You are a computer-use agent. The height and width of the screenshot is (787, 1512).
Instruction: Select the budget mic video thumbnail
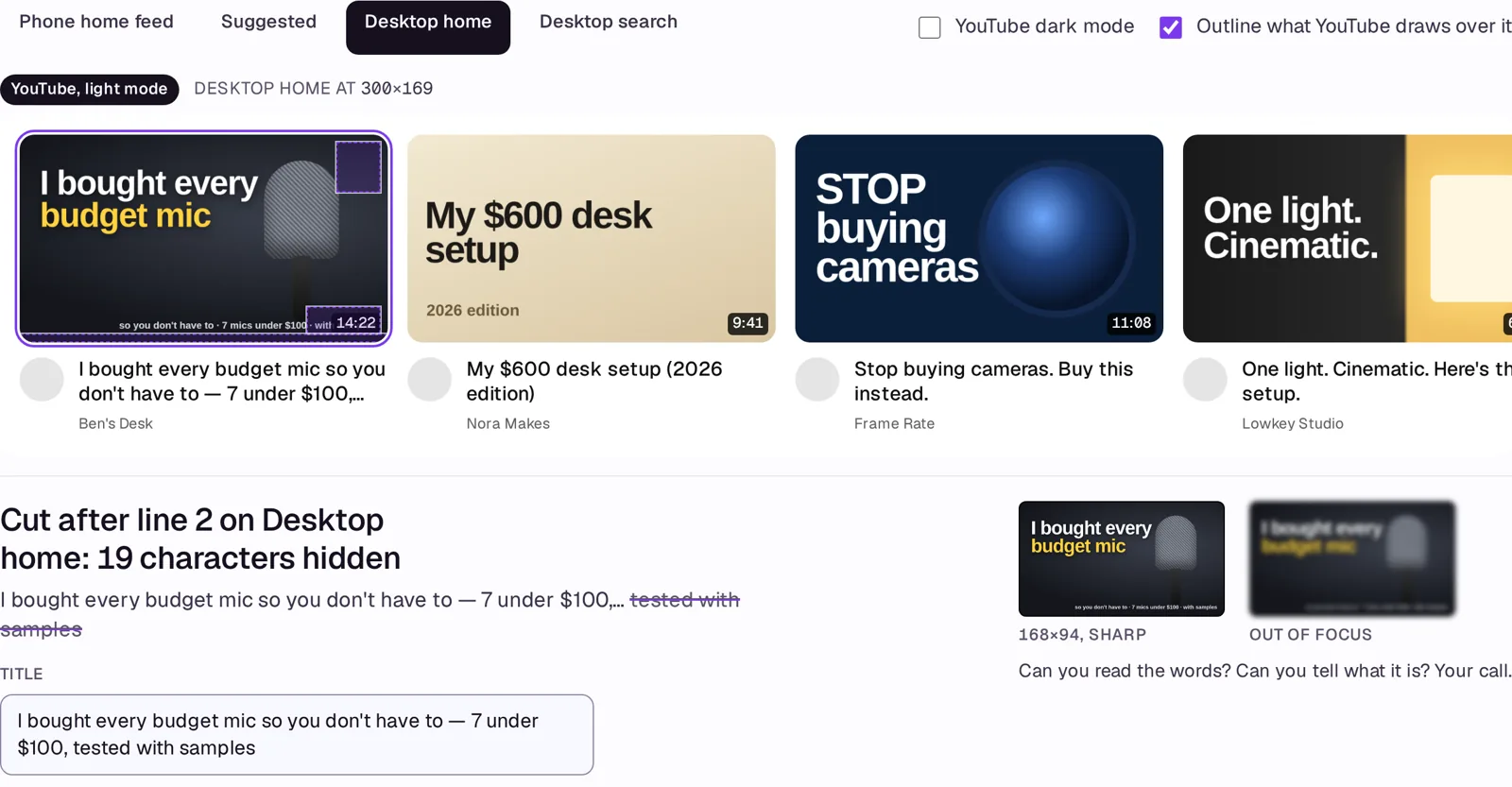point(204,238)
